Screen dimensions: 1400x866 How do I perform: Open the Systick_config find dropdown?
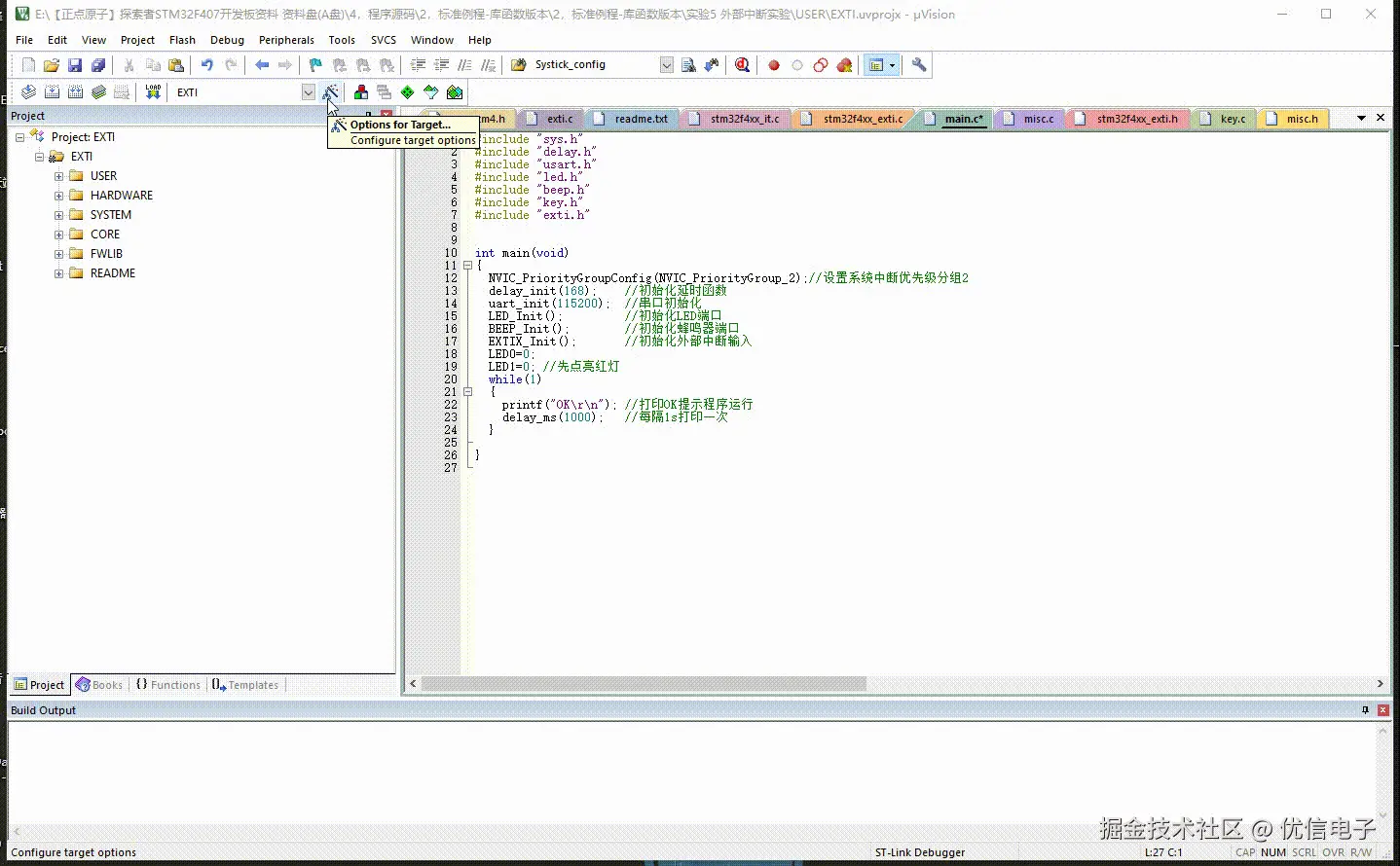tap(666, 65)
